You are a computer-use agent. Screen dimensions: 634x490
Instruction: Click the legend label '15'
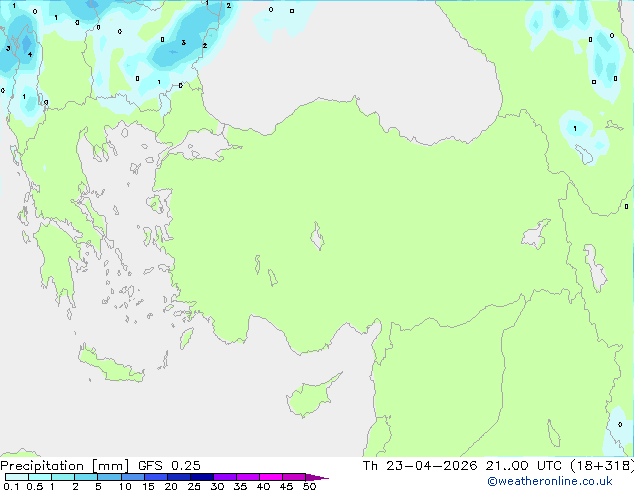[148, 486]
